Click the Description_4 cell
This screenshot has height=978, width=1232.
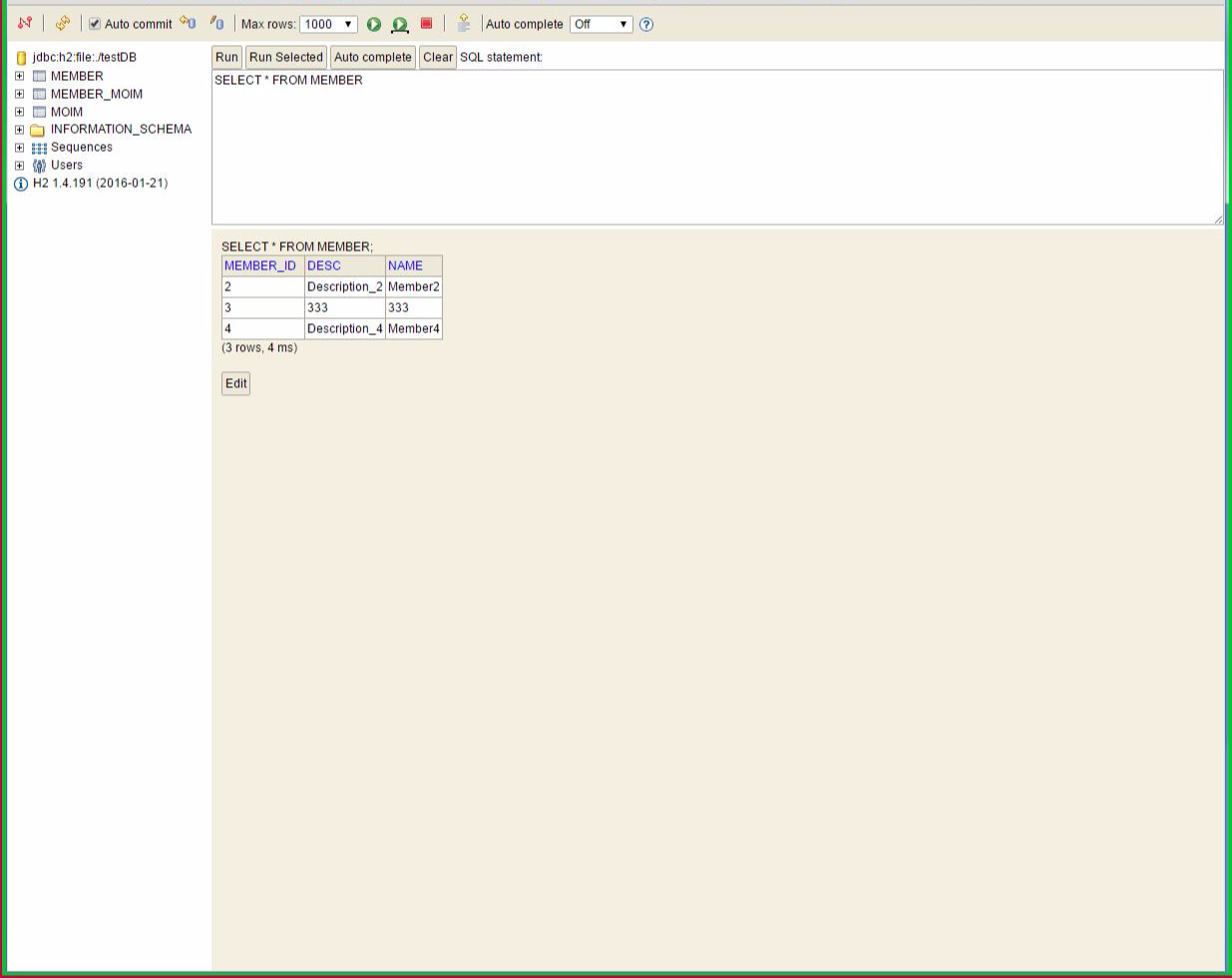(345, 328)
